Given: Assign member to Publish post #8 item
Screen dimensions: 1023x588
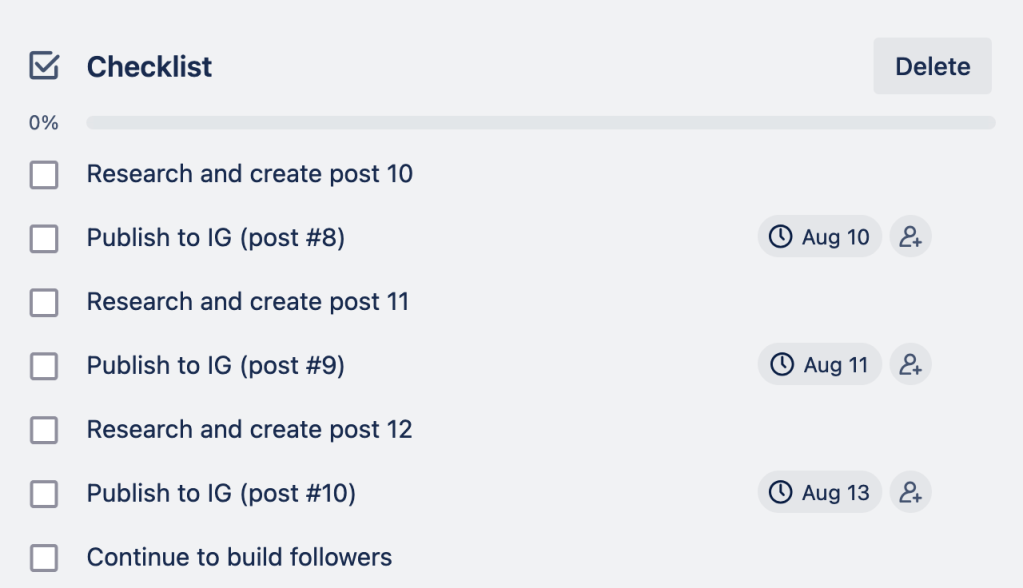Looking at the screenshot, I should (910, 237).
